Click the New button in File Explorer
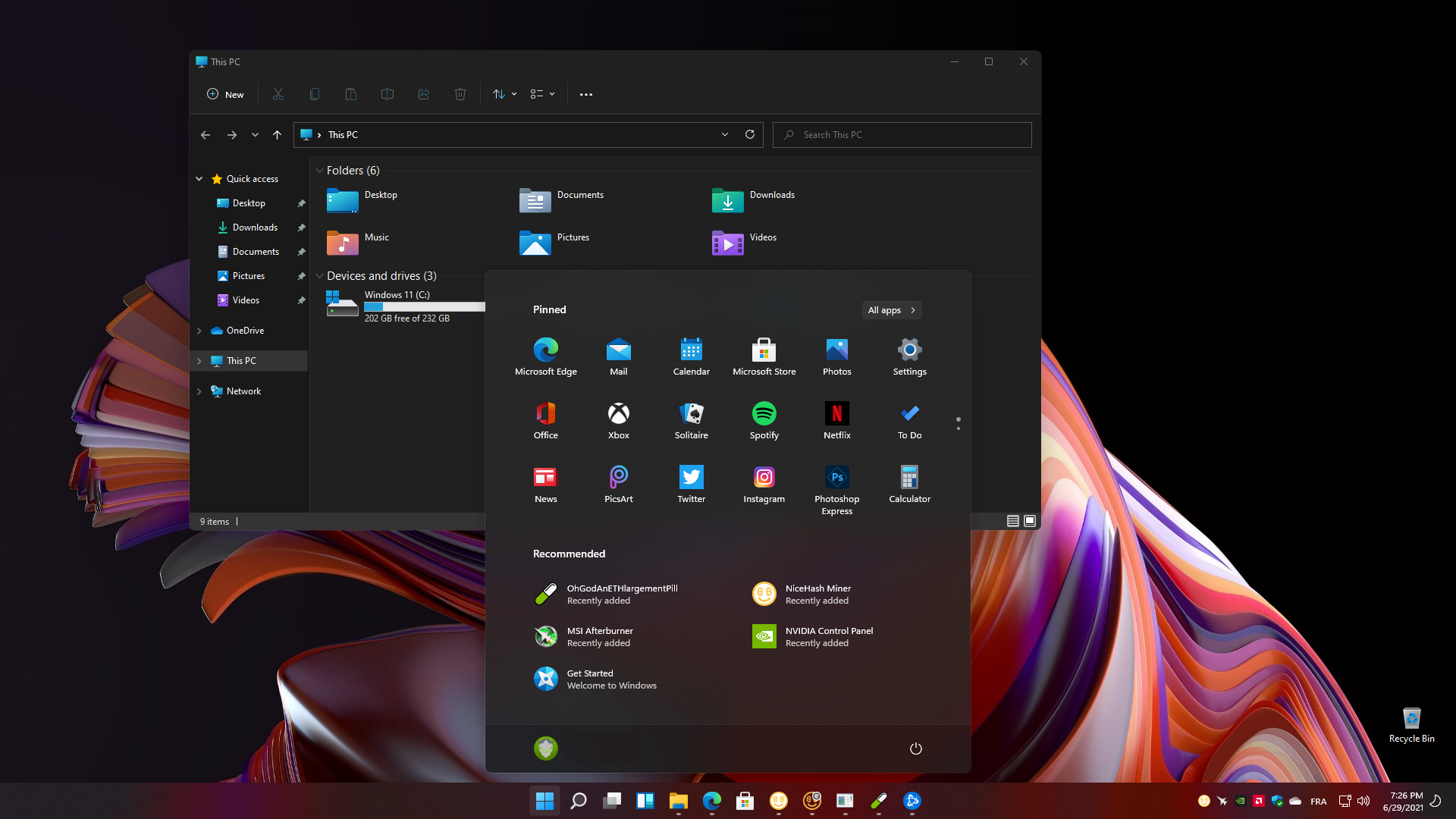The width and height of the screenshot is (1456, 819). tap(225, 94)
